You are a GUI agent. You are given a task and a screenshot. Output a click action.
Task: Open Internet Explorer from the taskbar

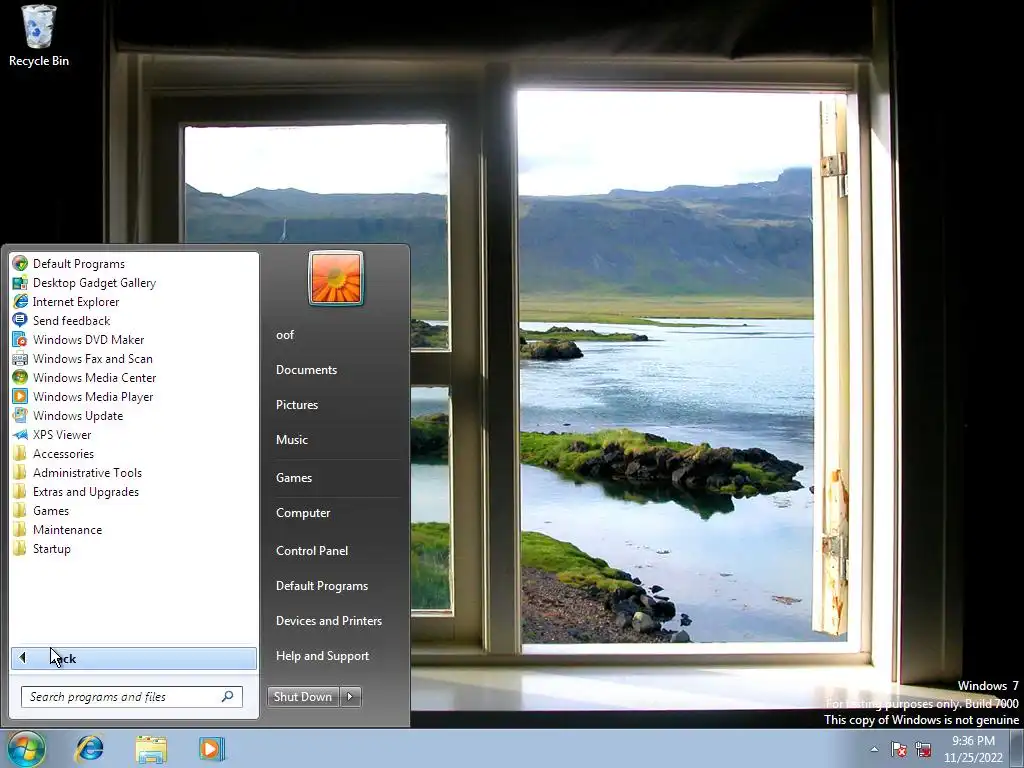pyautogui.click(x=89, y=749)
